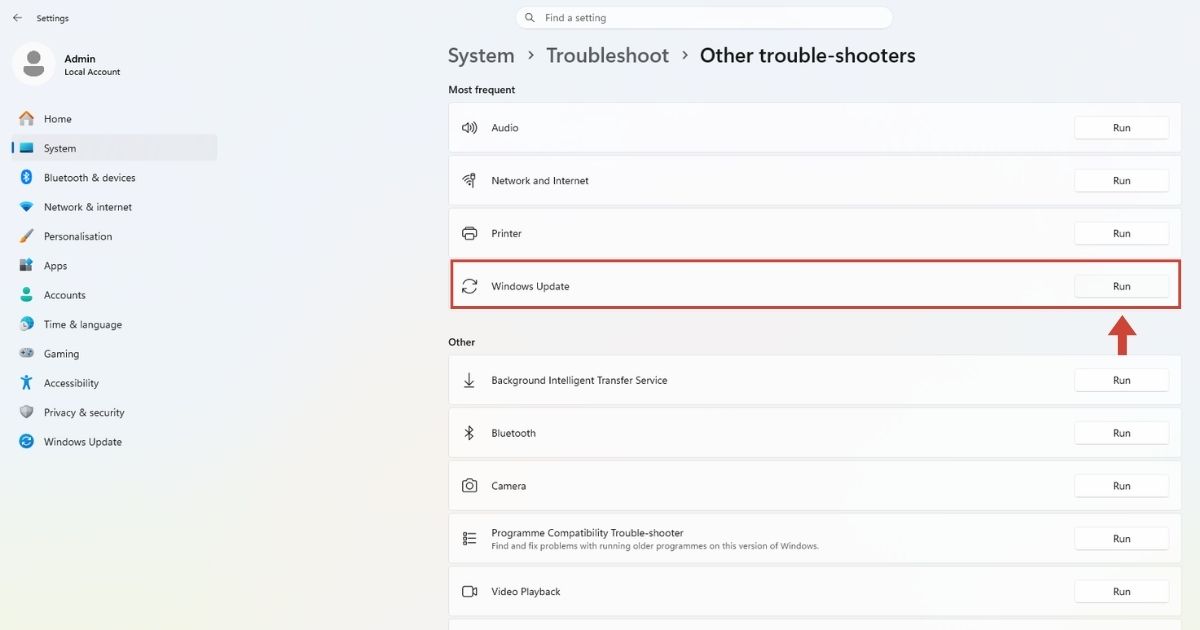Image resolution: width=1200 pixels, height=630 pixels.
Task: Open Time & language settings
Action: 114,324
